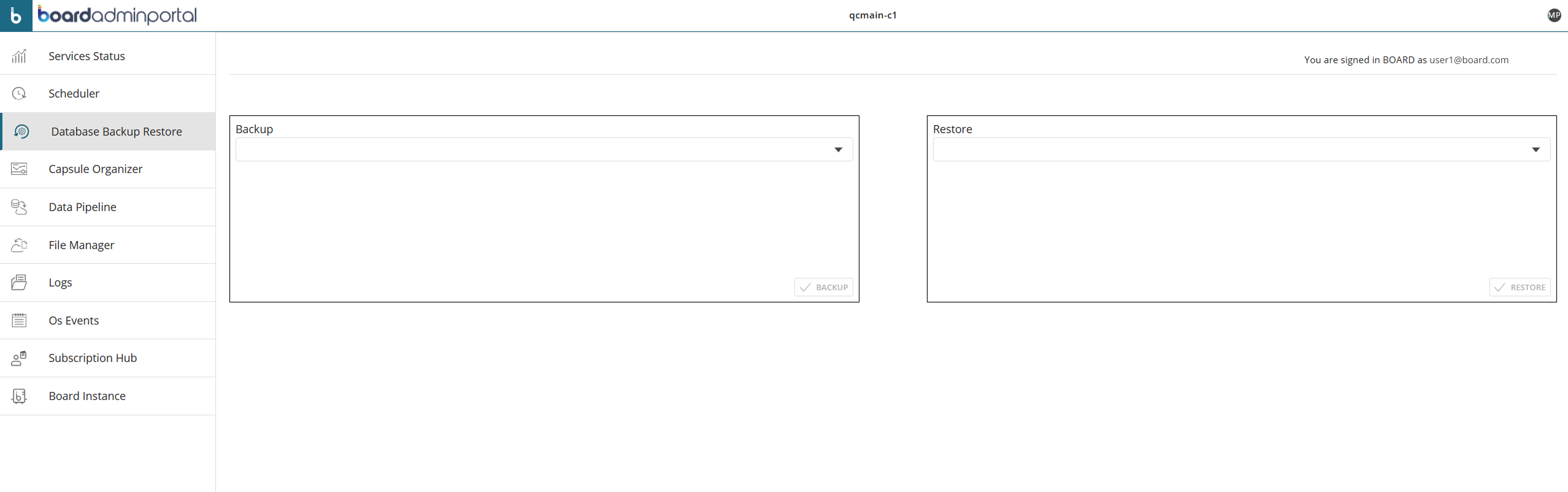Click the Scheduler clock icon
This screenshot has height=492, width=1568.
tap(19, 93)
